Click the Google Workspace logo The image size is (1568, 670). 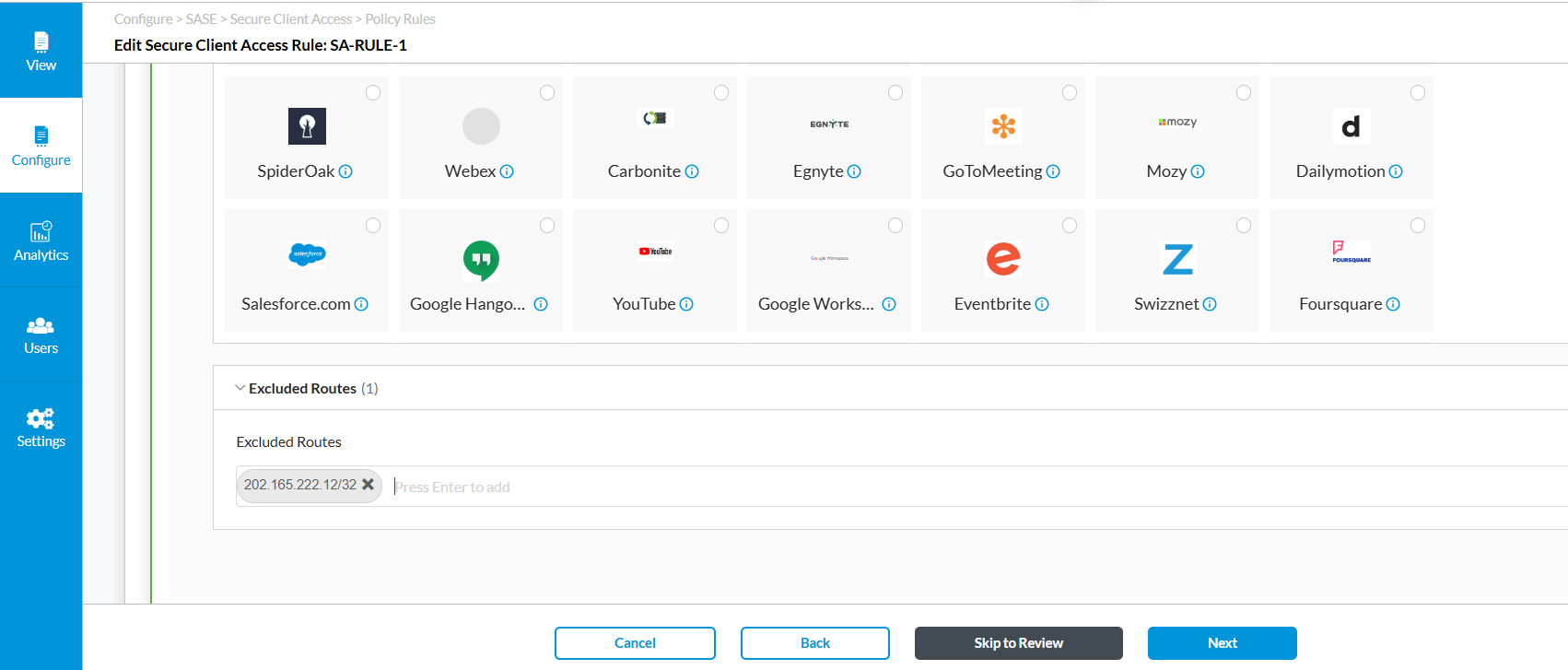pos(829,258)
